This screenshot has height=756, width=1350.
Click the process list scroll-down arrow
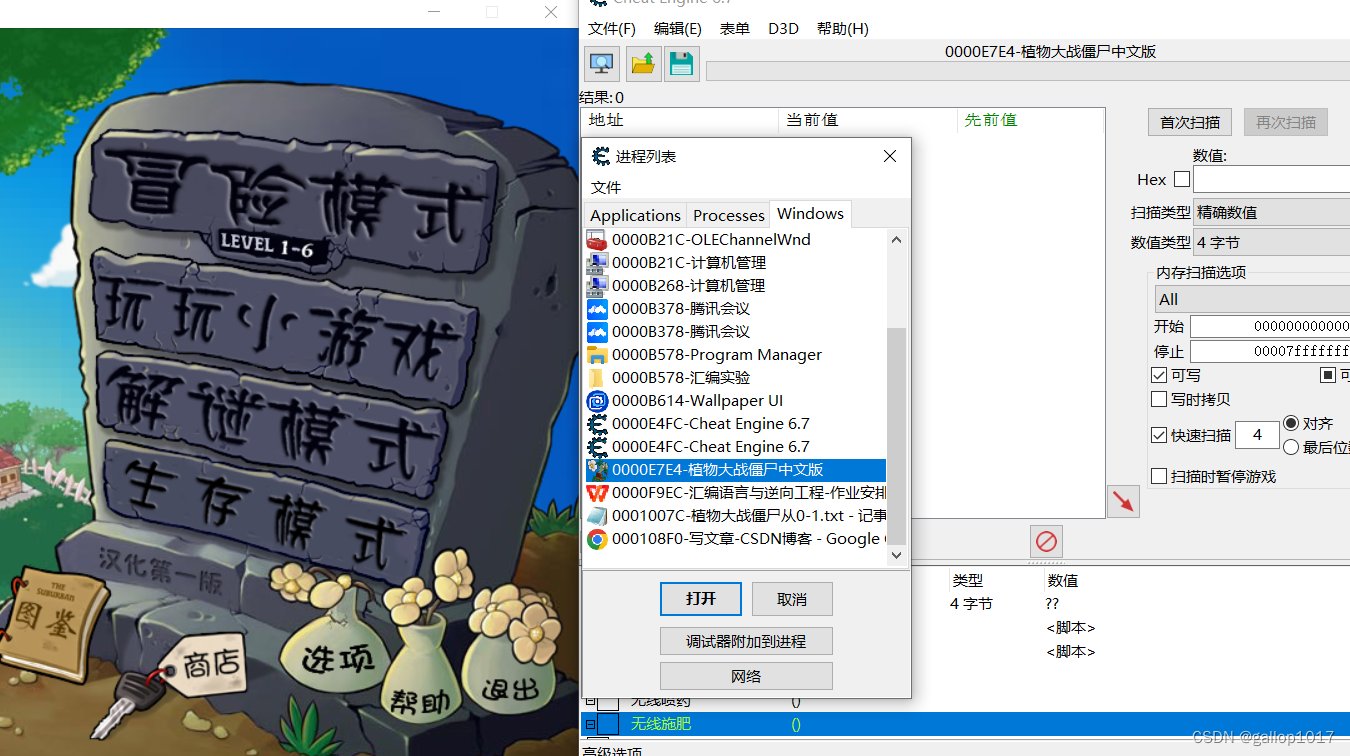click(x=896, y=555)
